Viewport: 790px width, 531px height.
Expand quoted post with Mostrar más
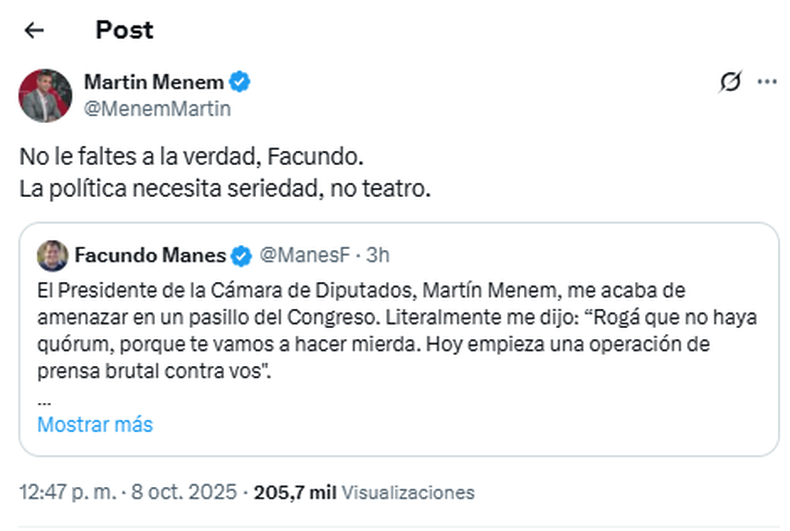[95, 424]
